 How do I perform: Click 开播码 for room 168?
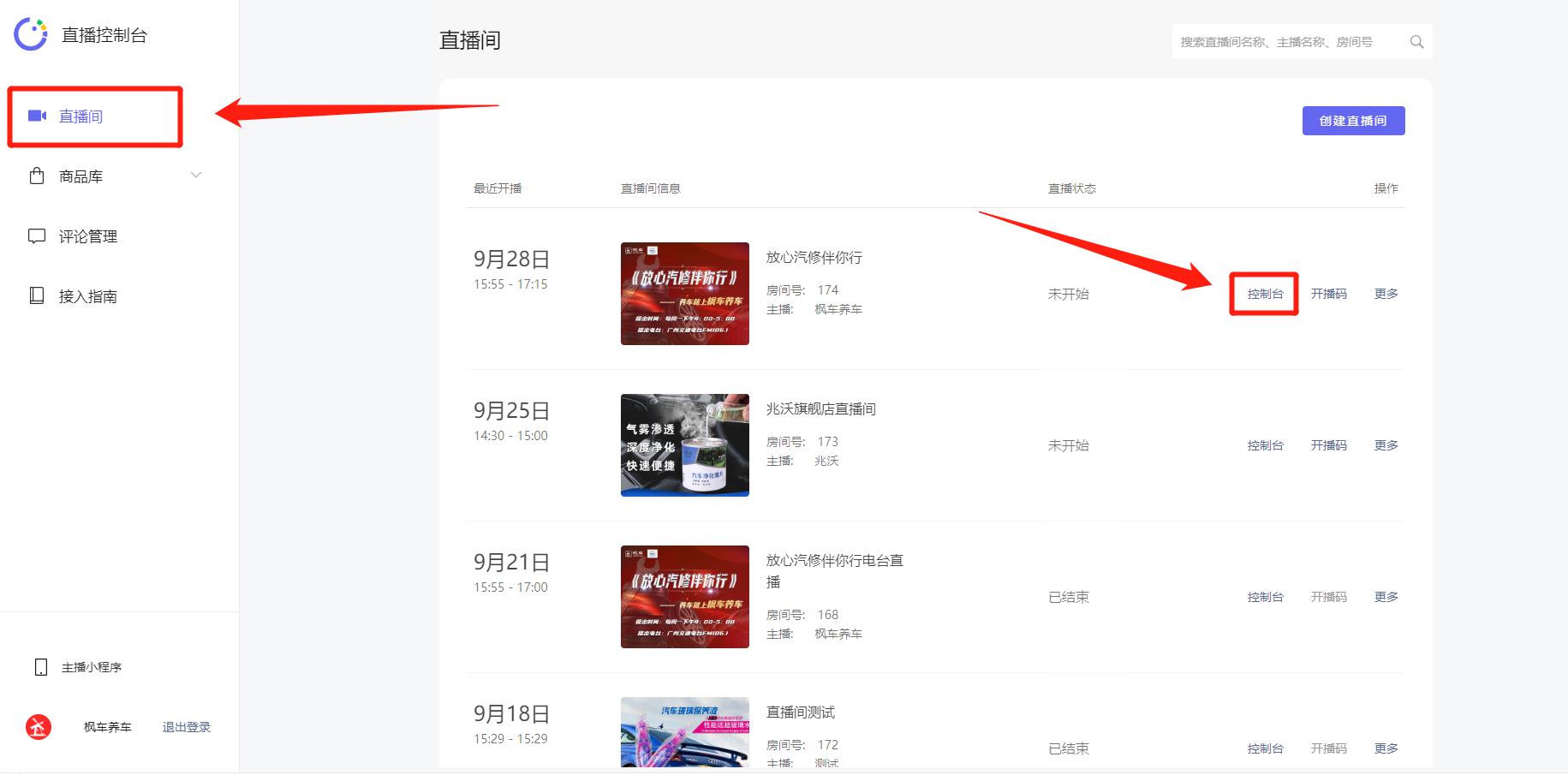pos(1328,597)
